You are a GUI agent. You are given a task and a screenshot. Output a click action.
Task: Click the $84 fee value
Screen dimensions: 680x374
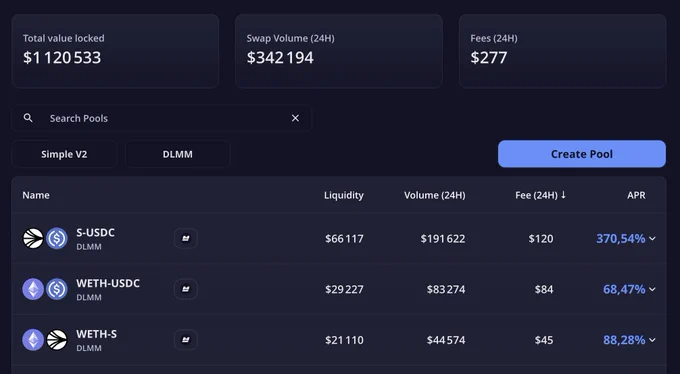tap(544, 289)
